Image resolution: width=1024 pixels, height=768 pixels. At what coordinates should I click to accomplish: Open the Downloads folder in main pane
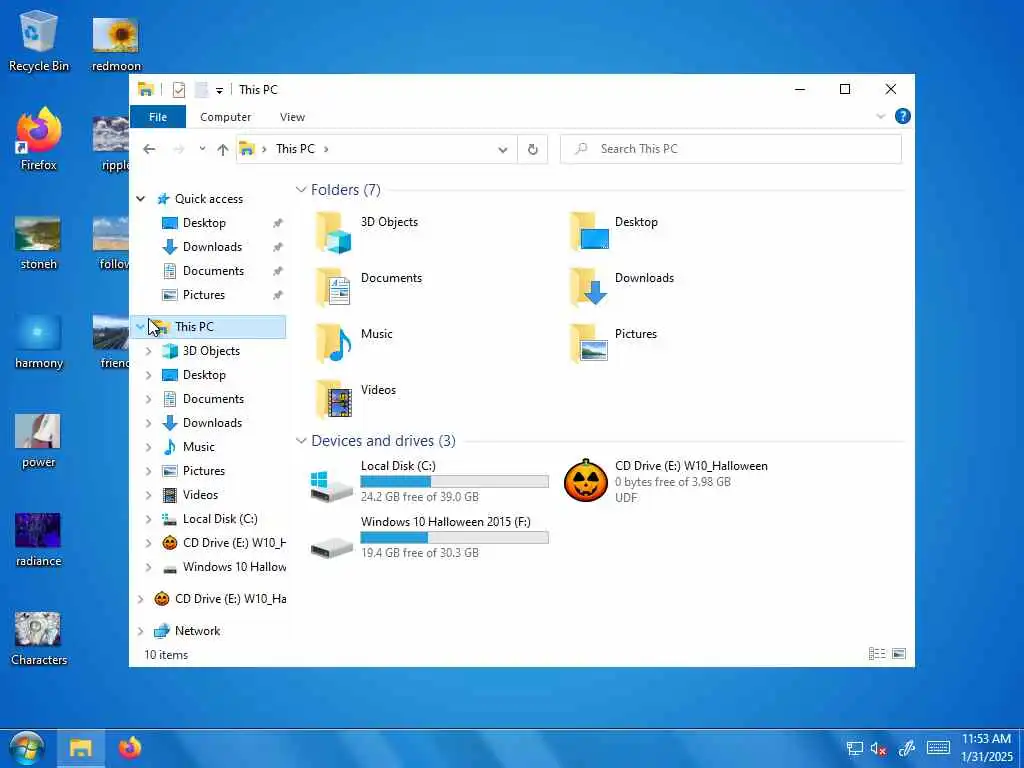pos(588,287)
